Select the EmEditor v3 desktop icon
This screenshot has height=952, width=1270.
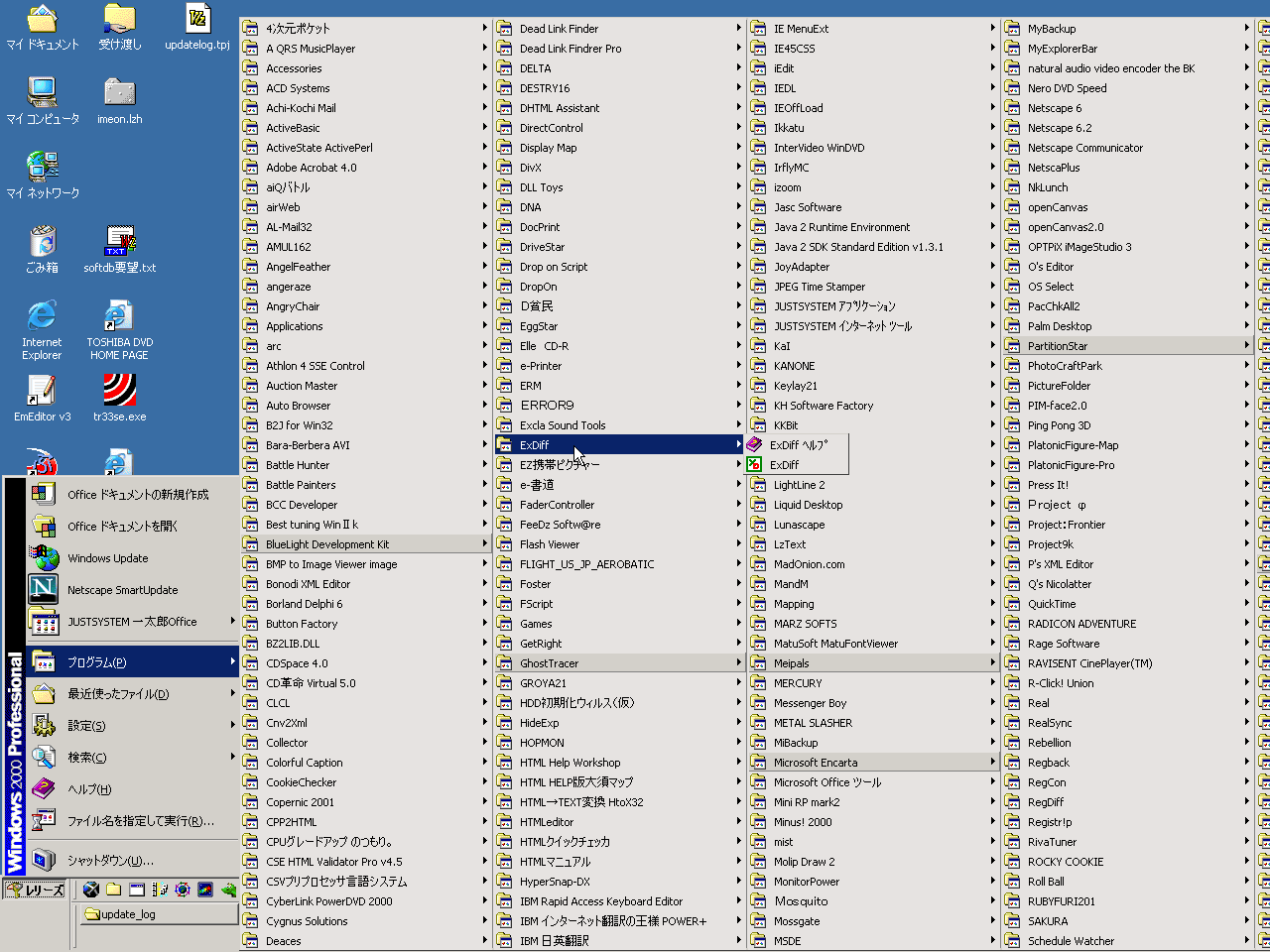tap(42, 398)
